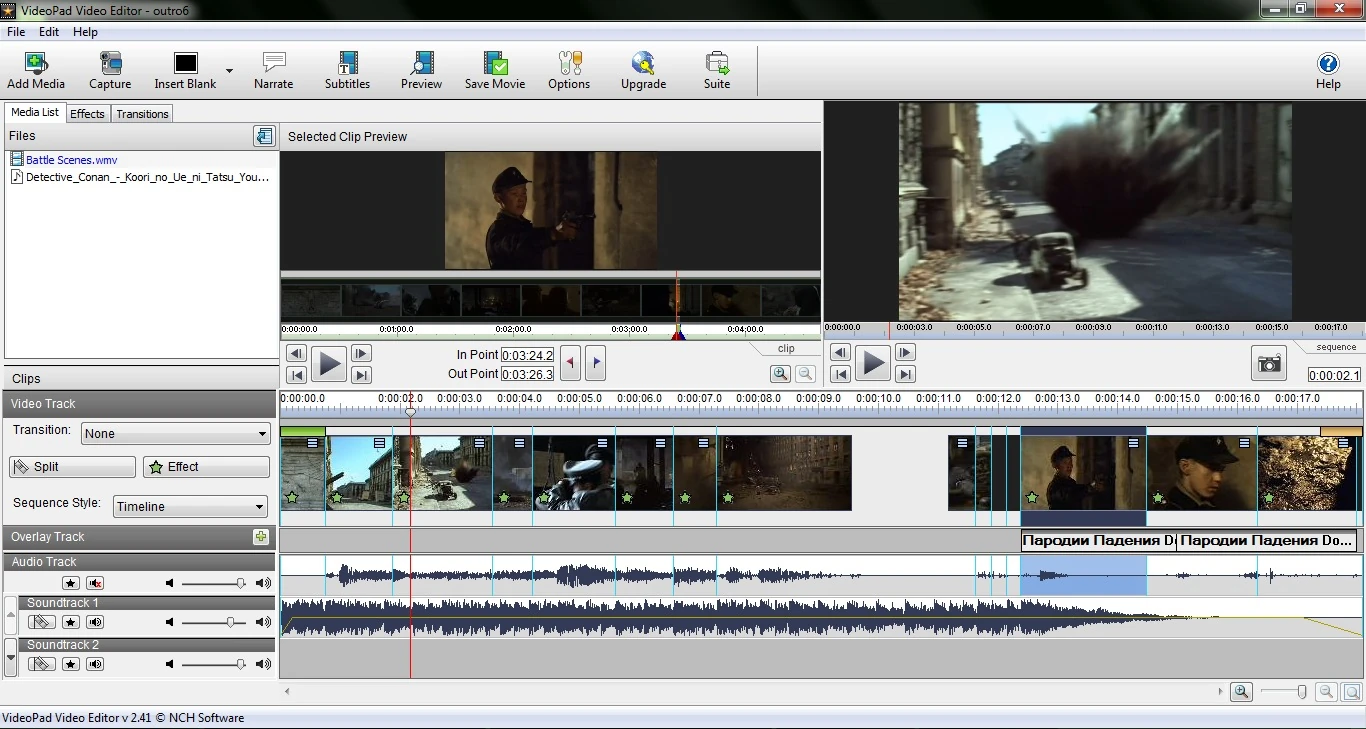Expand the Sequence Style dropdown
This screenshot has height=729, width=1366.
coord(190,507)
